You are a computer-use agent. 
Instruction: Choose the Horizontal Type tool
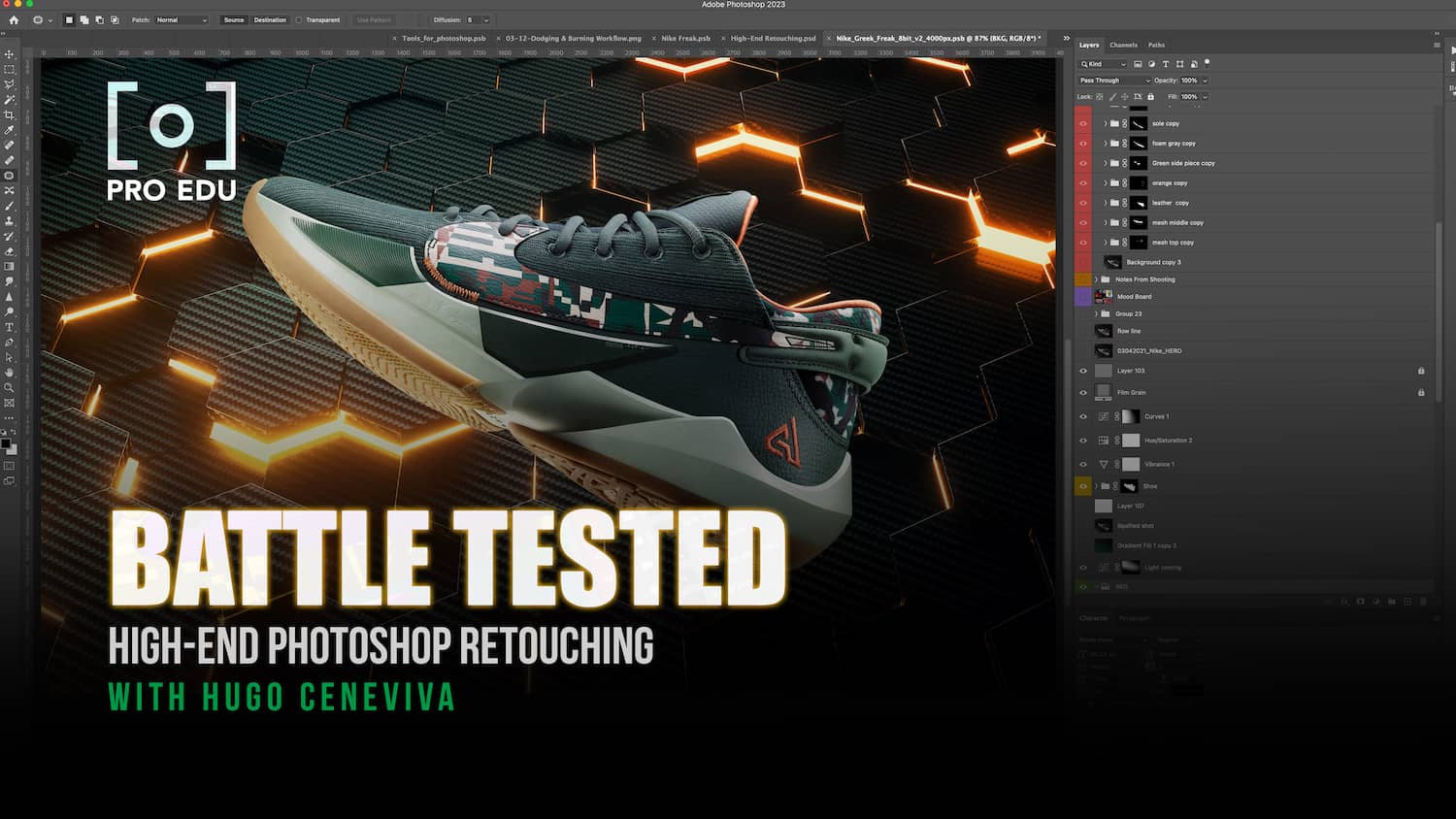tap(10, 327)
